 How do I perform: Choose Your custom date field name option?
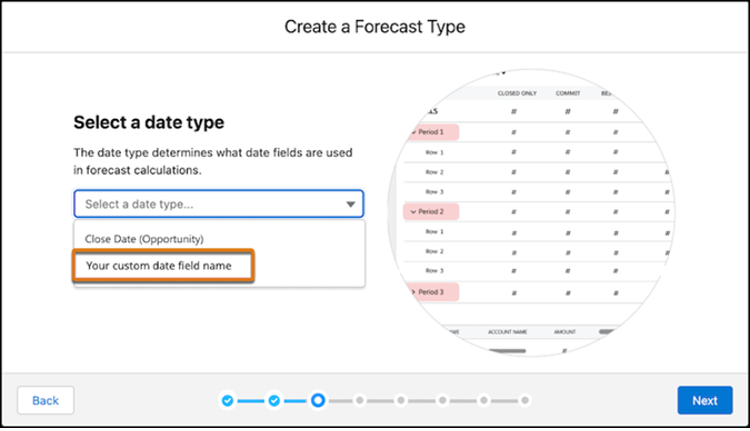coord(163,265)
